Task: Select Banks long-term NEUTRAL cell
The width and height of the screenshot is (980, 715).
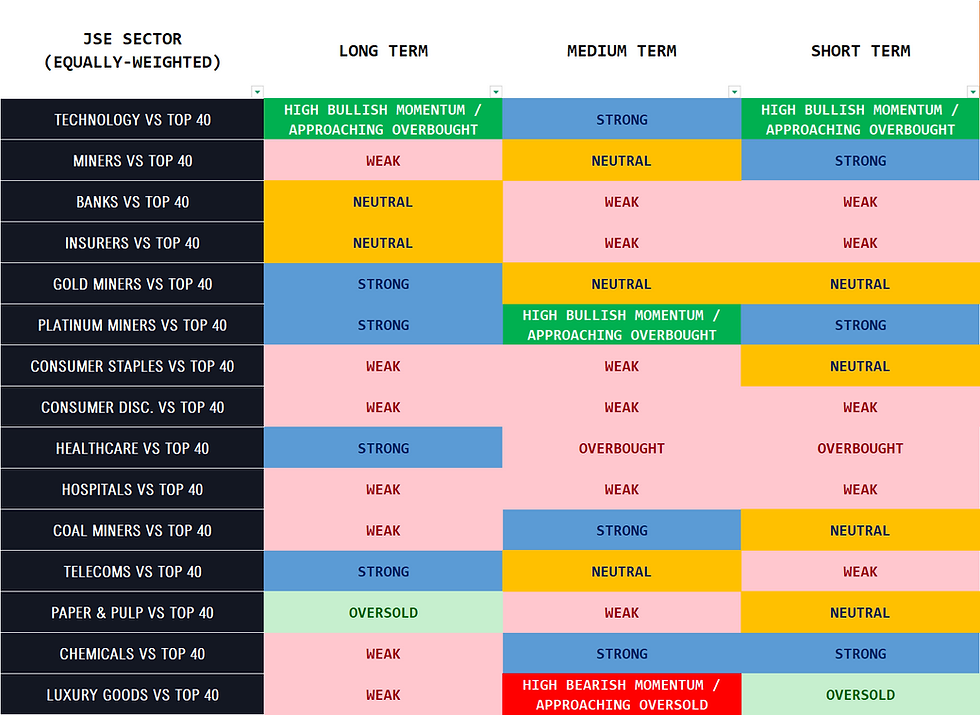Action: pos(383,202)
